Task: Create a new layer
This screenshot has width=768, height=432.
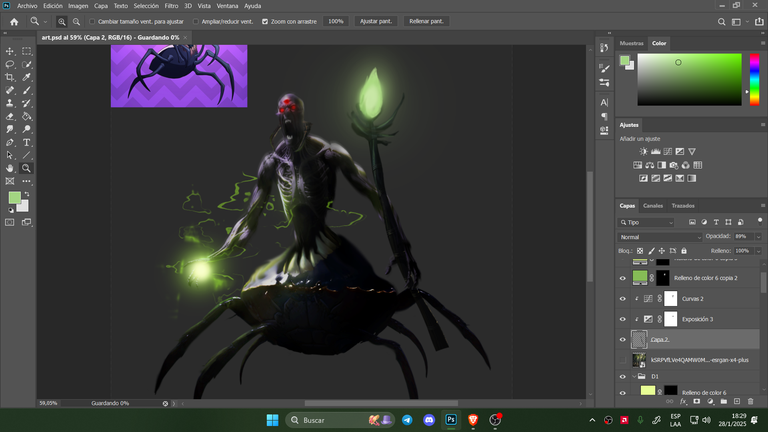Action: [737, 401]
